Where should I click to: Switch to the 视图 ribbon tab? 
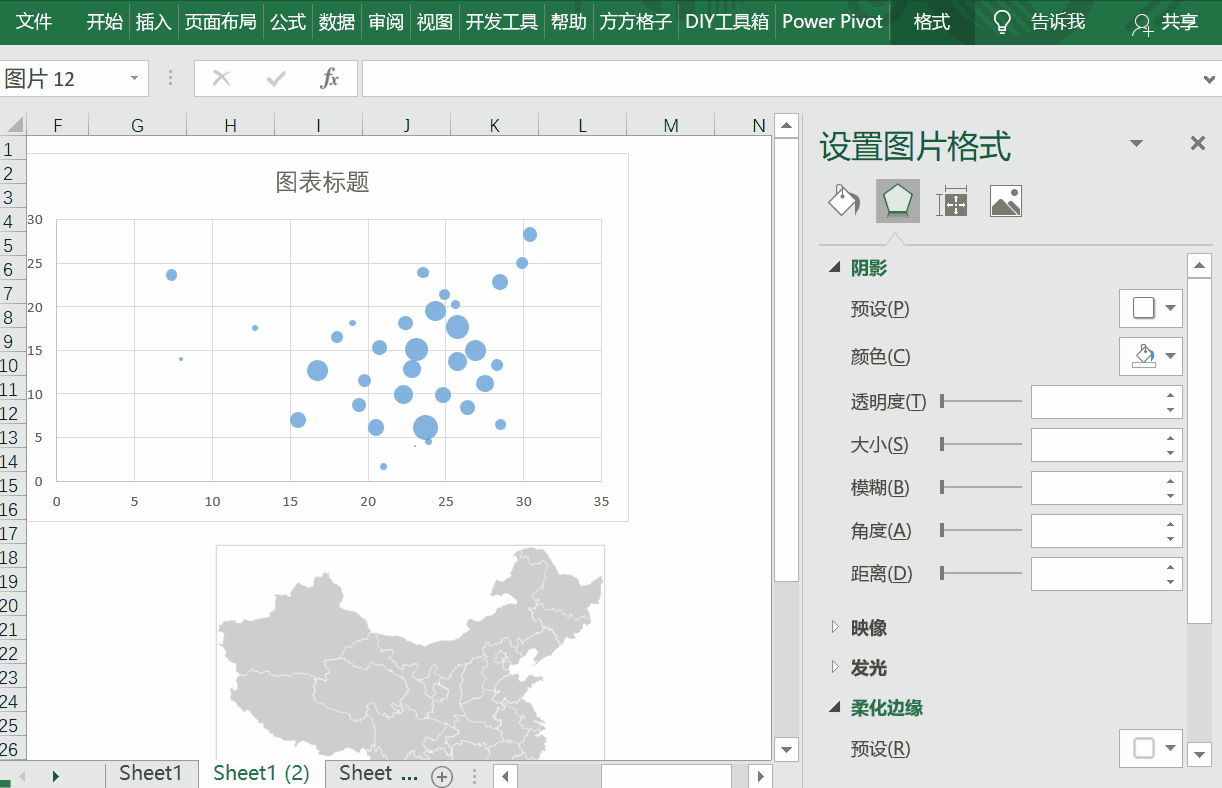click(435, 22)
